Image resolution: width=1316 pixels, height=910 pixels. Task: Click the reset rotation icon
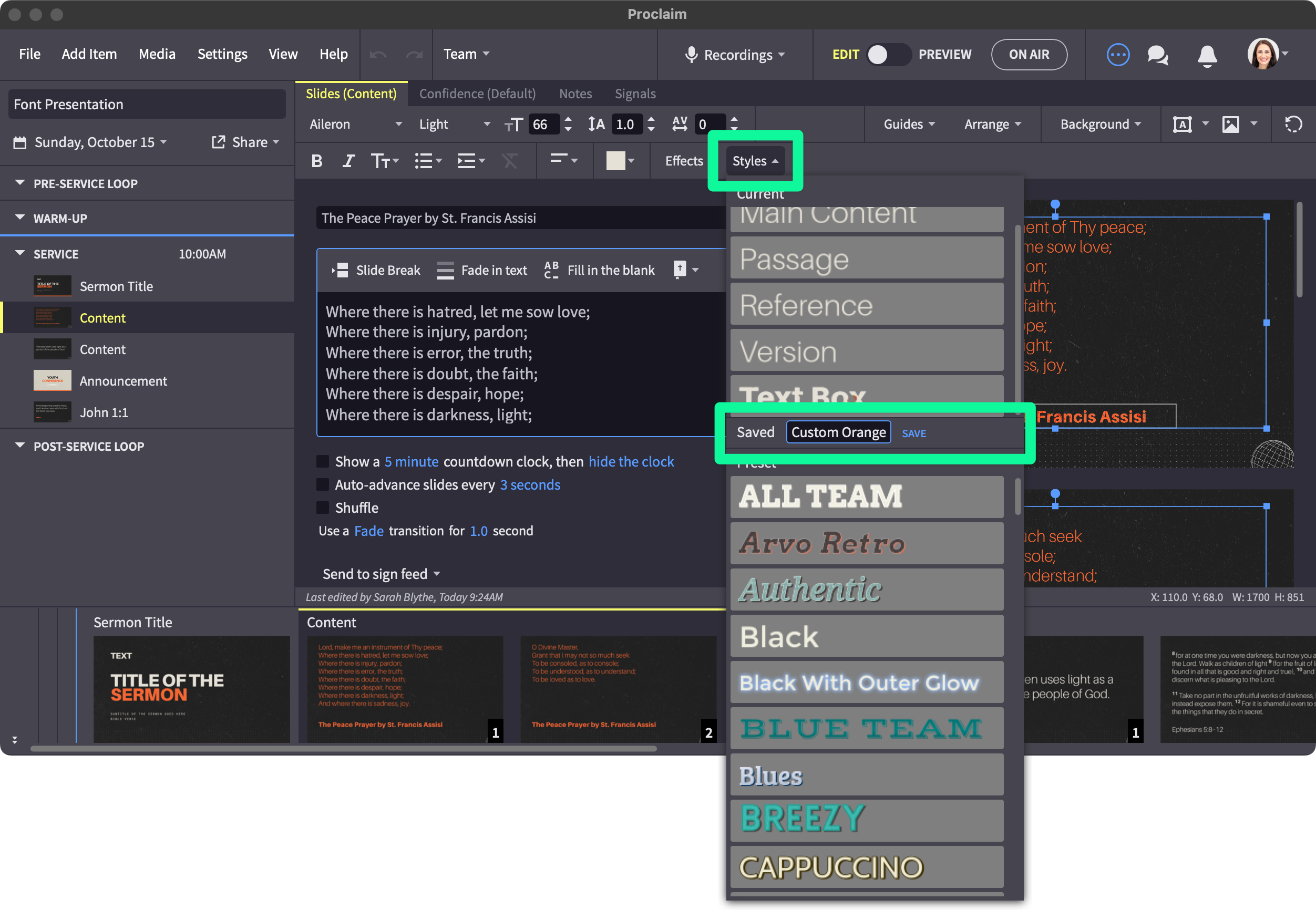pos(1293,125)
